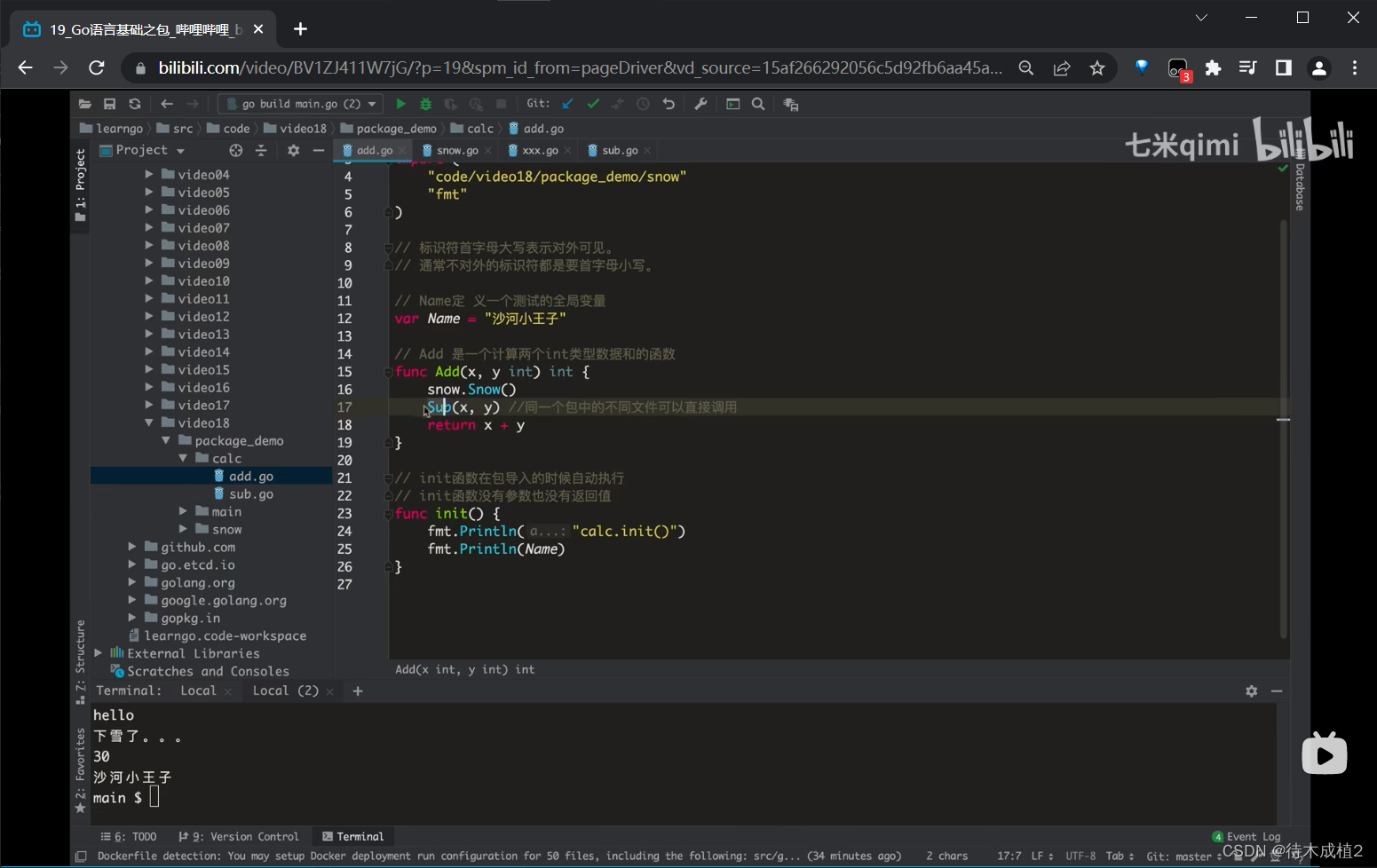This screenshot has width=1377, height=868.
Task: Open the Version Control tool window tab
Action: (x=239, y=836)
